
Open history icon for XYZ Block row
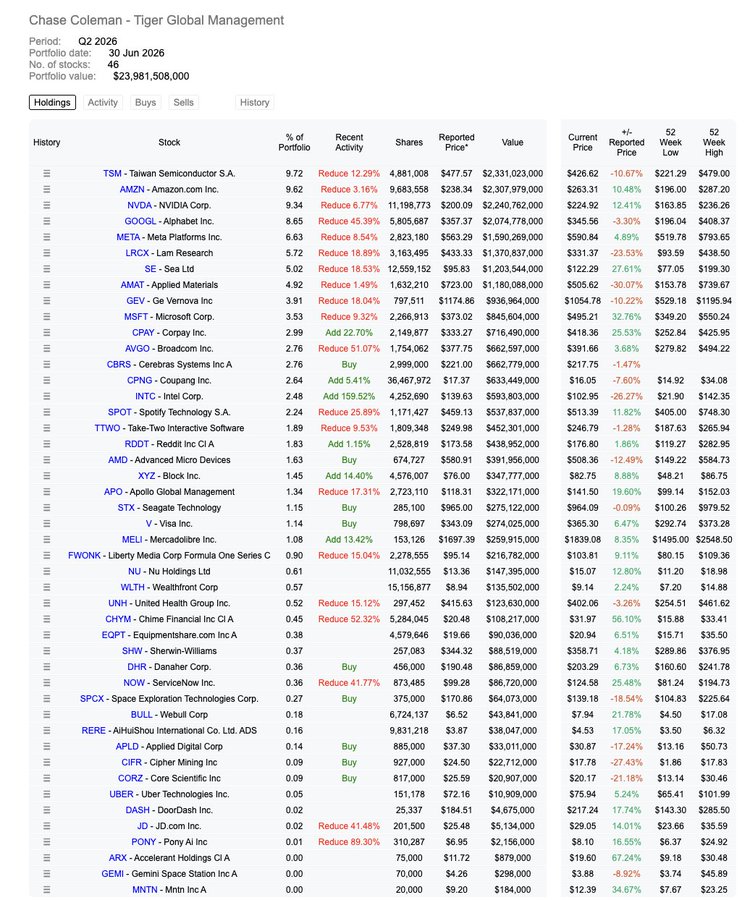click(46, 476)
